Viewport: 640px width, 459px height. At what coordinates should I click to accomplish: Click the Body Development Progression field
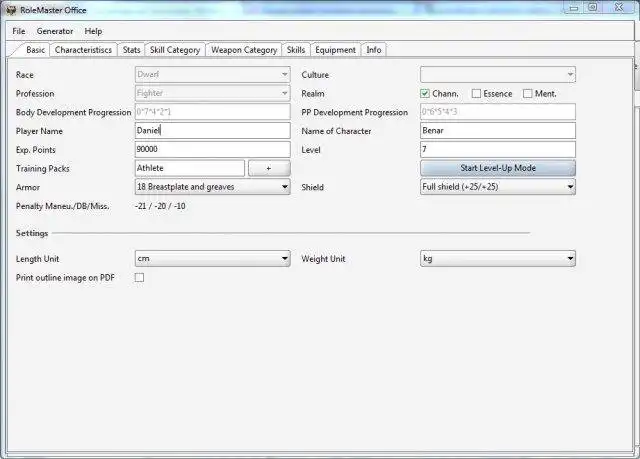click(x=213, y=112)
